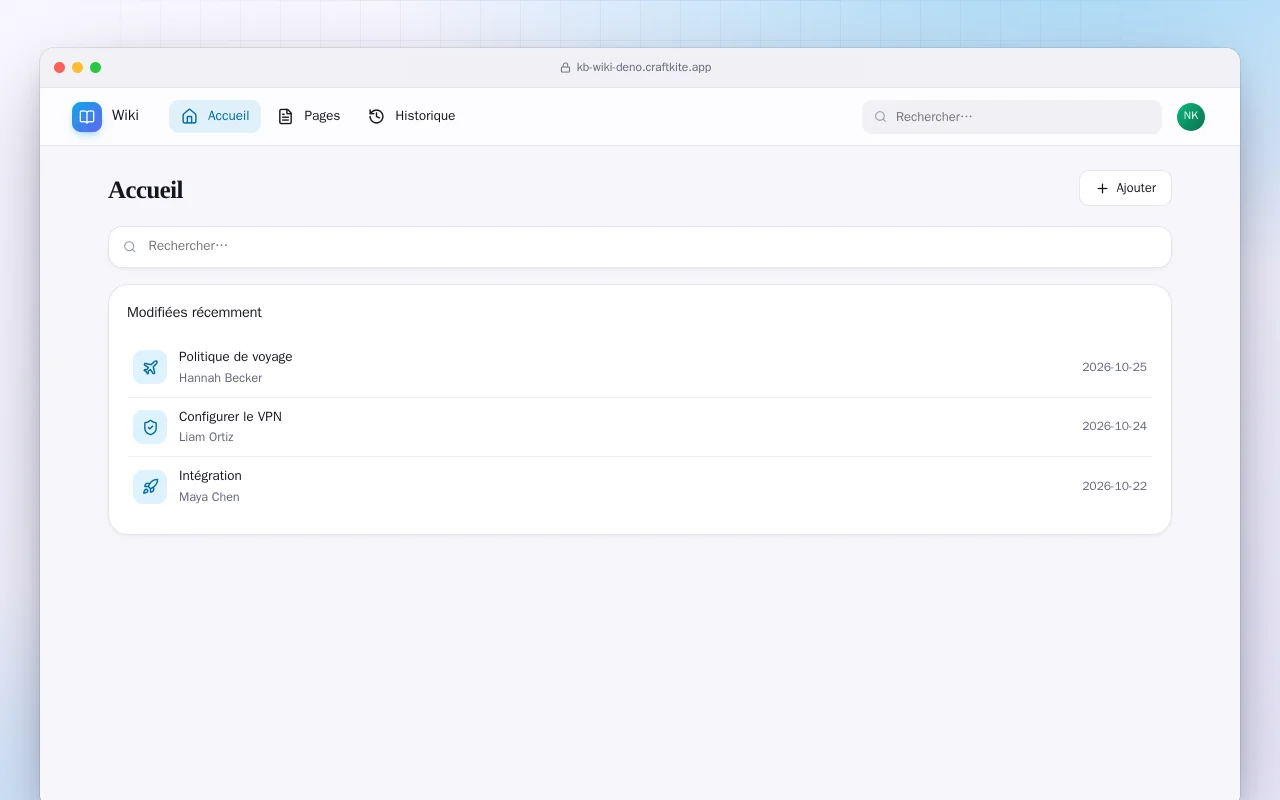
Task: Click the shield icon for Configurer le VPN
Action: (150, 427)
